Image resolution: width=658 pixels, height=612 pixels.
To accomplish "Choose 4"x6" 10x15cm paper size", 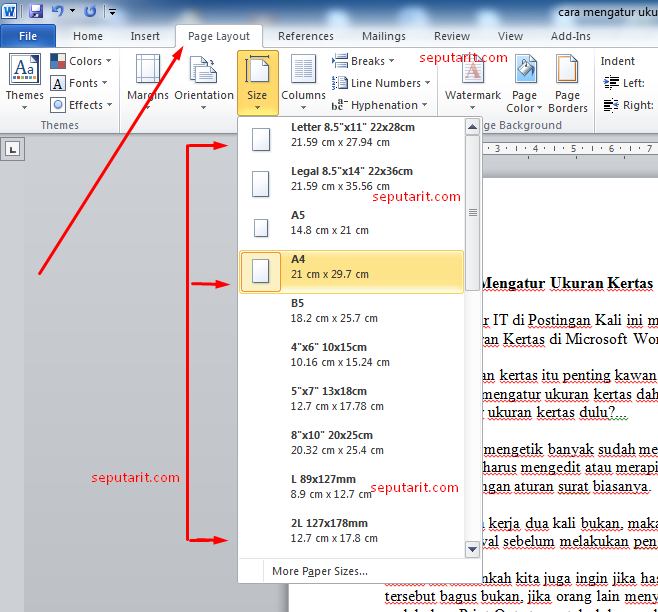I will click(x=352, y=359).
